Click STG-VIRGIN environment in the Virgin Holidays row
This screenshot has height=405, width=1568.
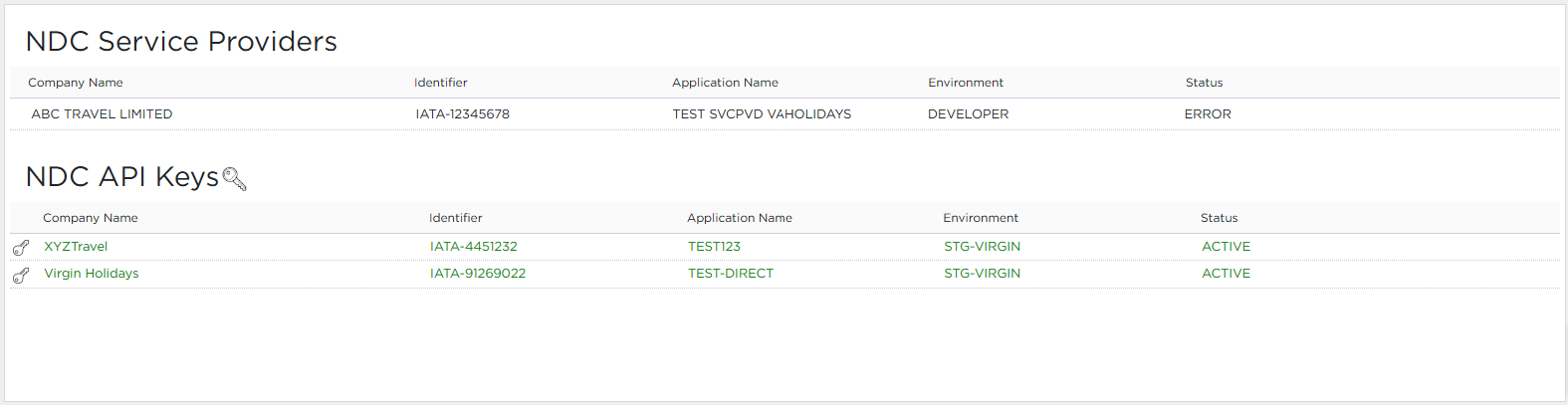982,274
